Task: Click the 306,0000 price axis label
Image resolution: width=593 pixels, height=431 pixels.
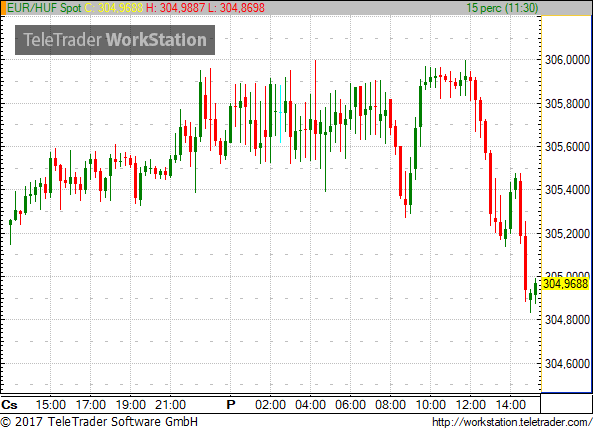Action: click(x=567, y=60)
